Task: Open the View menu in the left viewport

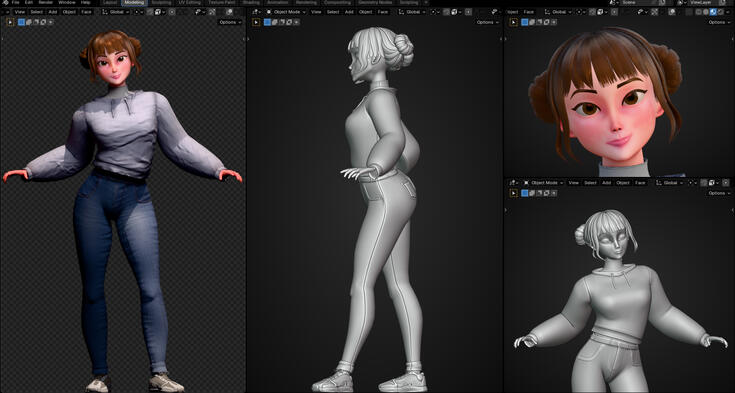Action: pos(20,12)
